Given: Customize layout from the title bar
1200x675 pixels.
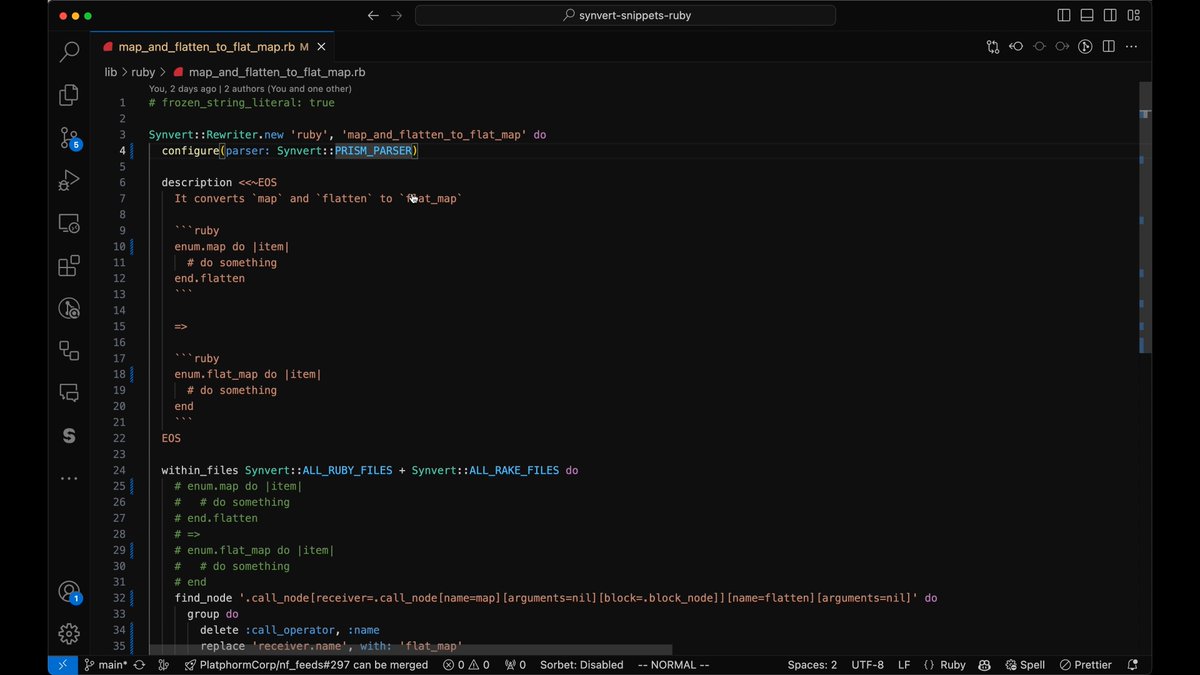Looking at the screenshot, I should tap(1133, 16).
